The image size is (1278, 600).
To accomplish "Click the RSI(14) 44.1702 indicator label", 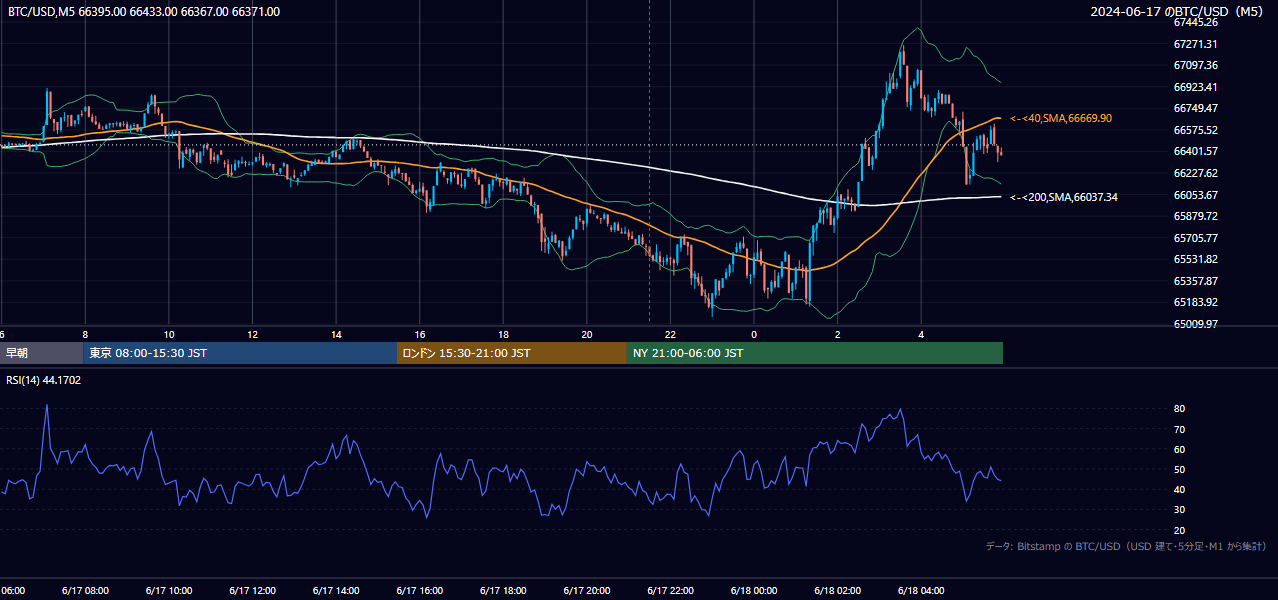I will tap(44, 380).
